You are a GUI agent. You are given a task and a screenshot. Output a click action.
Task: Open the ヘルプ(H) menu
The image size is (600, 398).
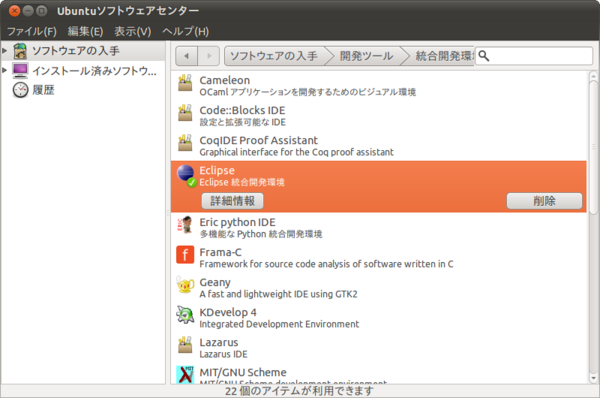tap(186, 31)
